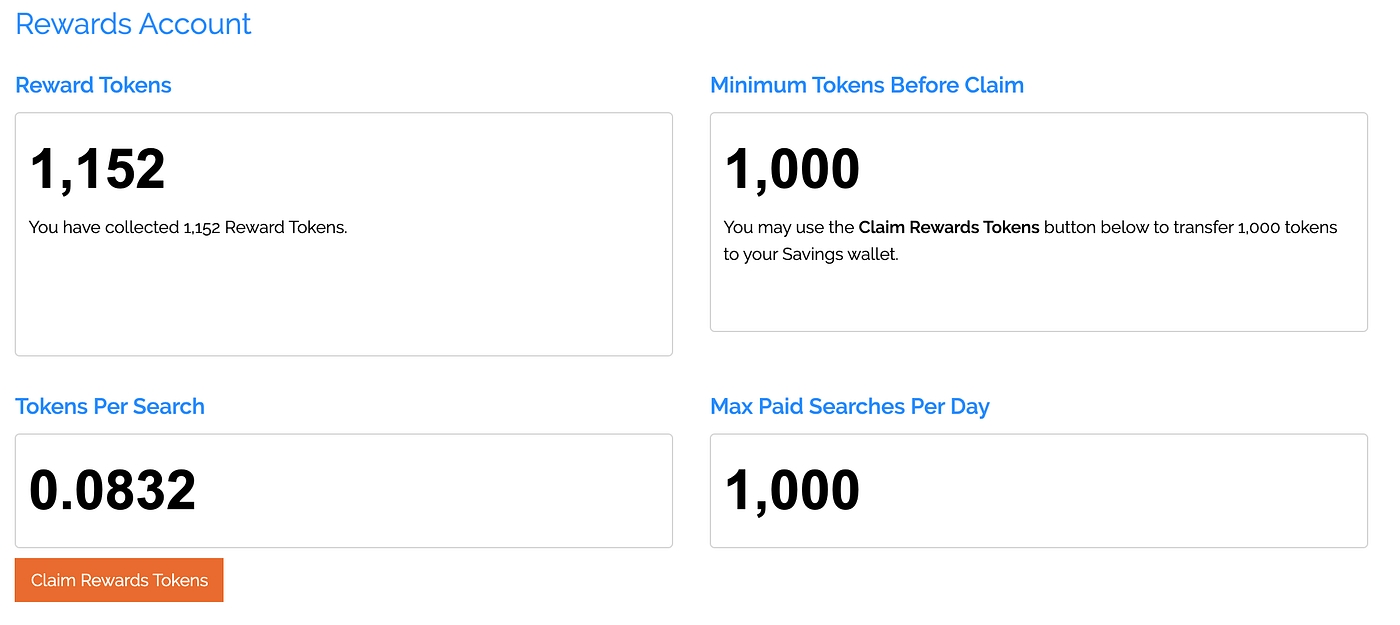
Task: Click the Tokens Per Search heading
Action: pyautogui.click(x=110, y=406)
